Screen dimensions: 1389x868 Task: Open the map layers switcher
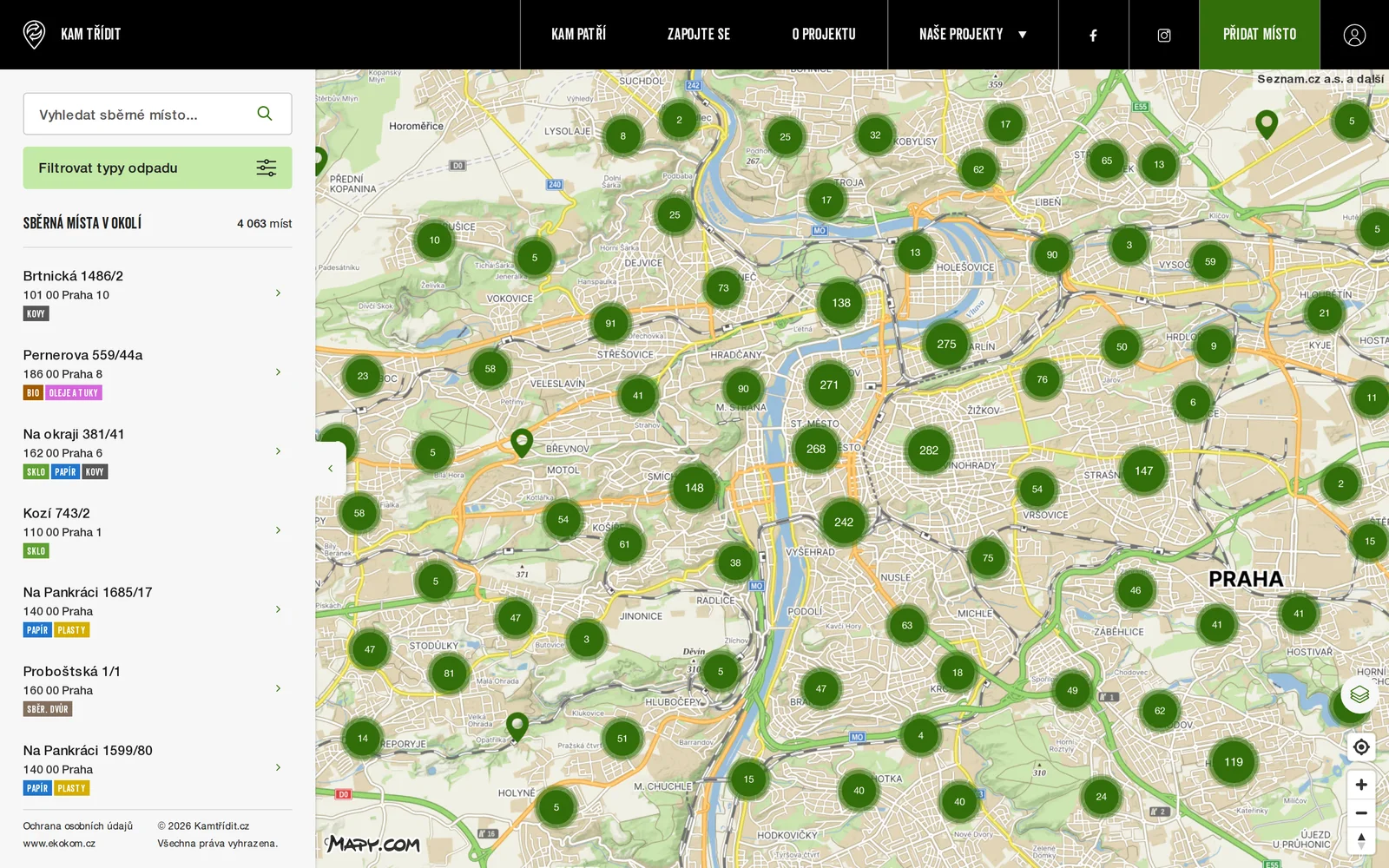coord(1359,694)
